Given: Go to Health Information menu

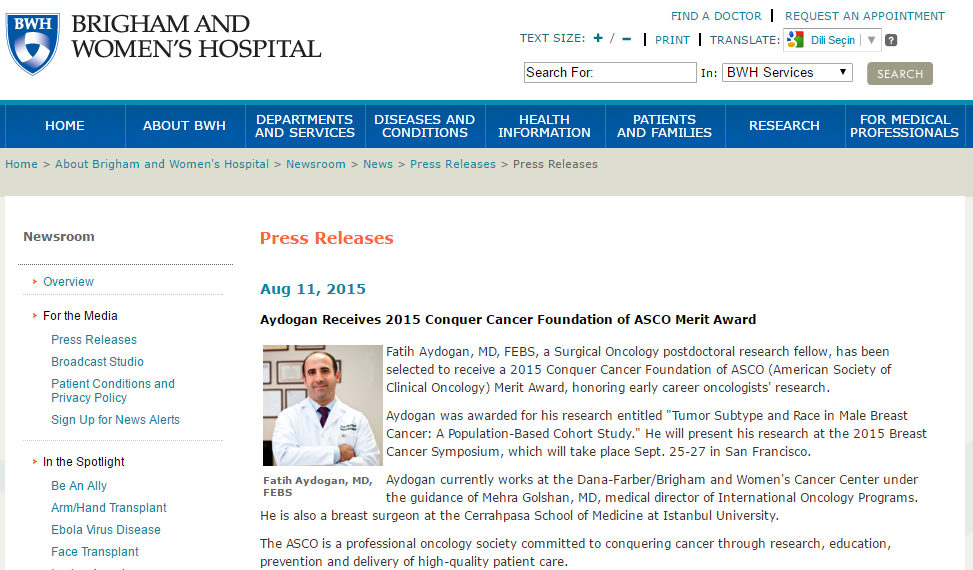Looking at the screenshot, I should coord(545,126).
